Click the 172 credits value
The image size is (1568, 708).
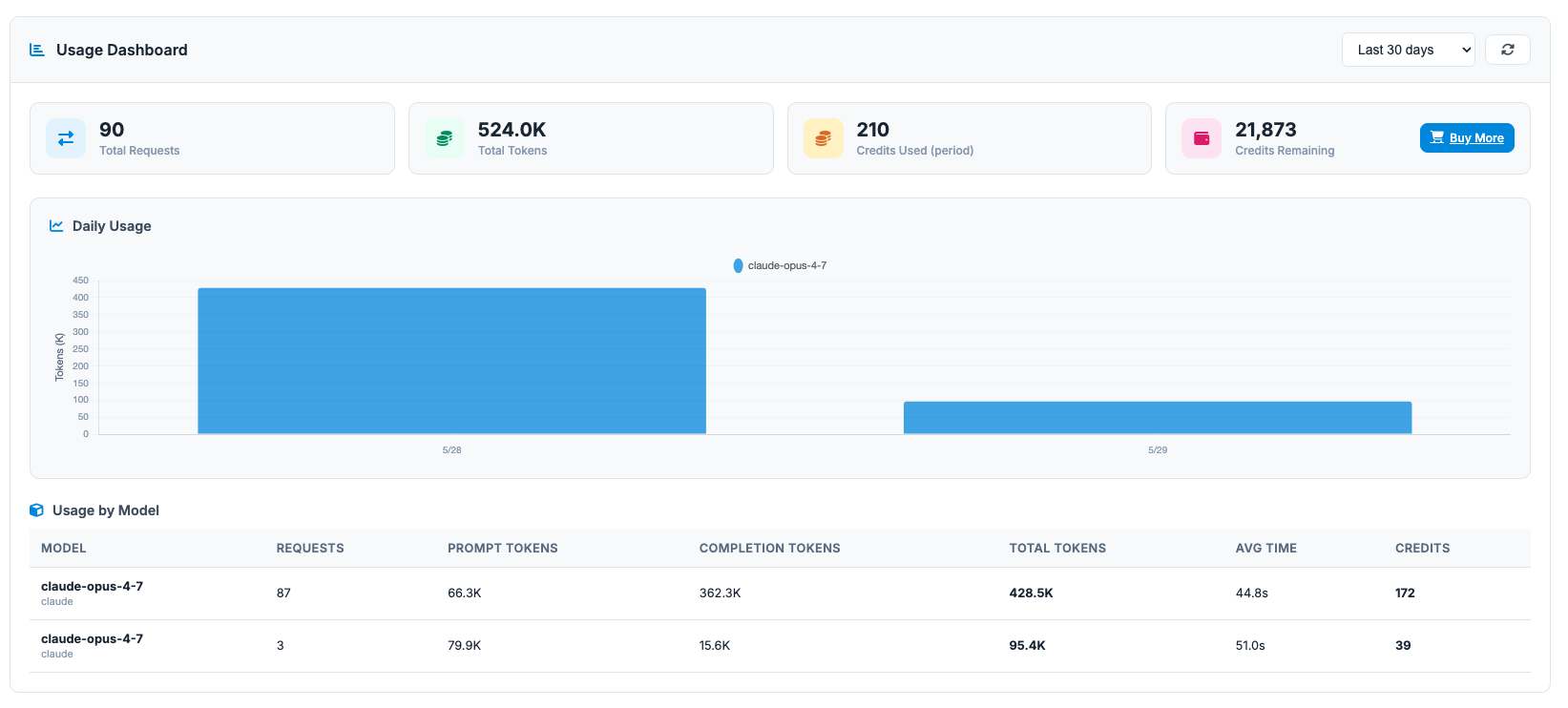pyautogui.click(x=1405, y=593)
